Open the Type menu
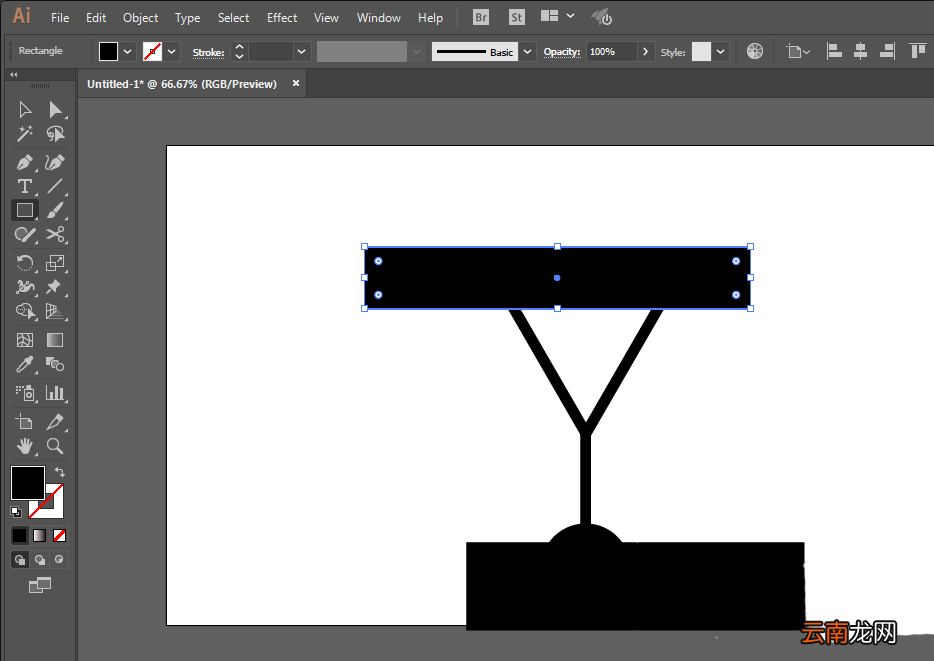934x661 pixels. (188, 18)
